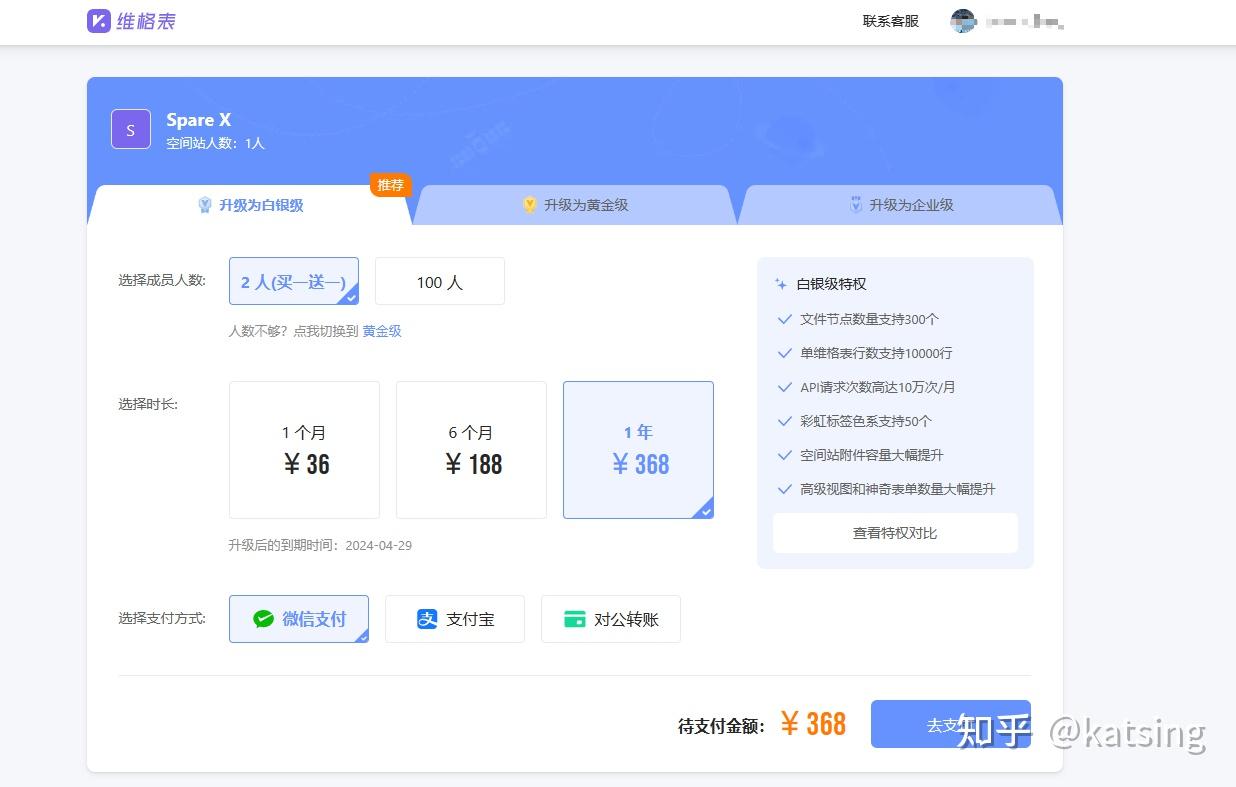1236x787 pixels.
Task: Click the user avatar in header
Action: [x=963, y=21]
